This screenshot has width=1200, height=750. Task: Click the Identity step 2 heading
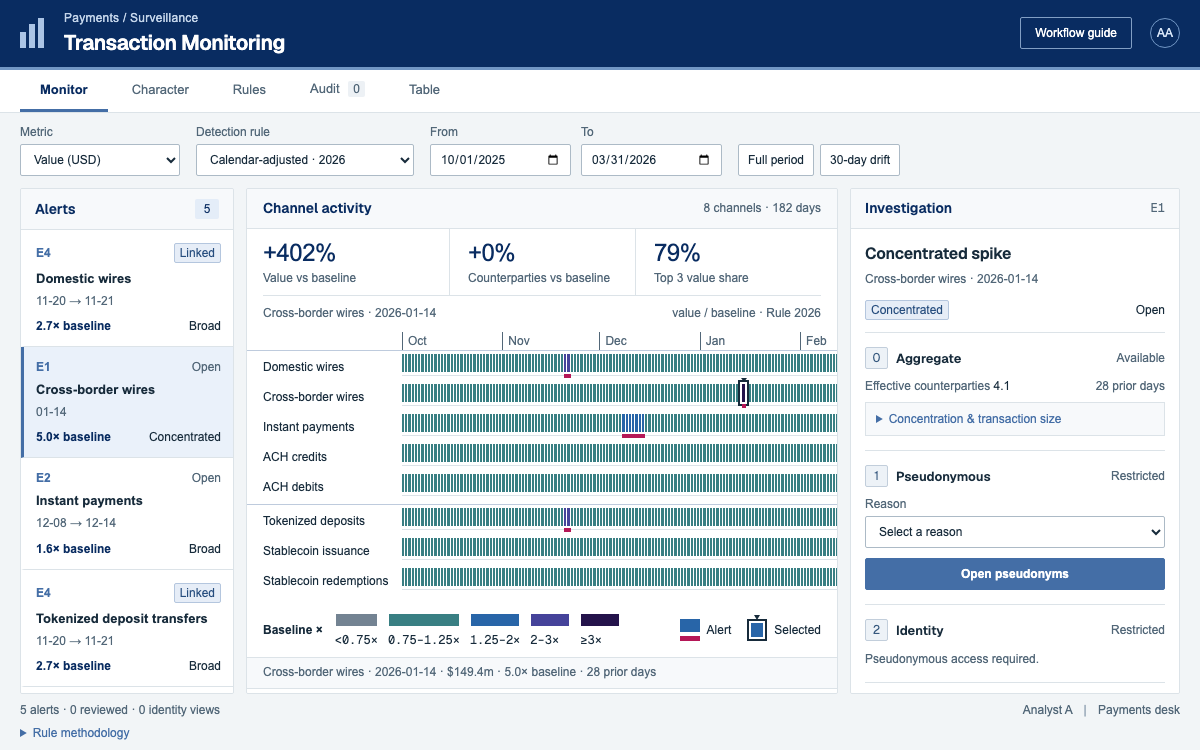tap(919, 630)
